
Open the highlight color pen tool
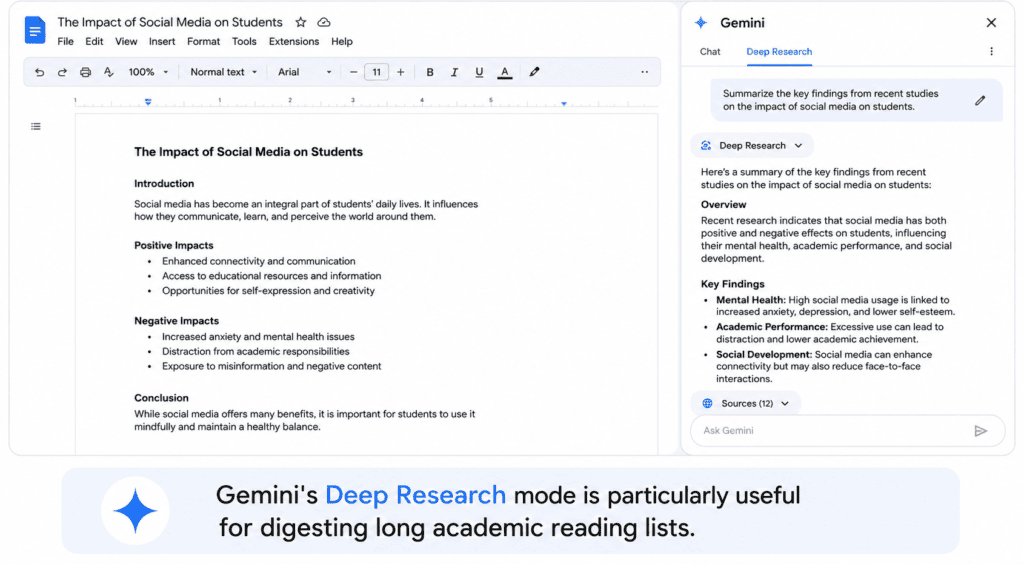tap(534, 72)
